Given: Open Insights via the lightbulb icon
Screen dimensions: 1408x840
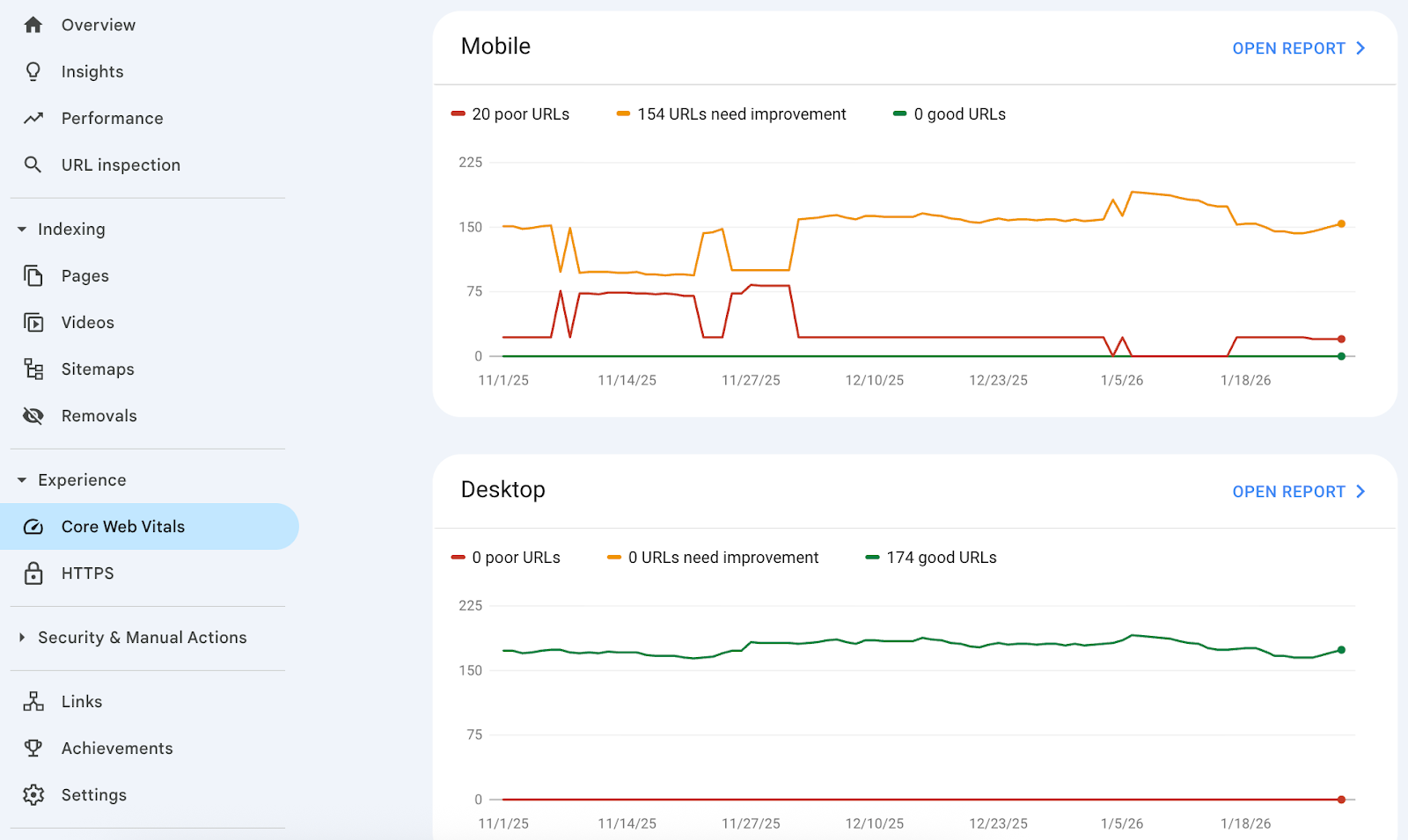Looking at the screenshot, I should click(33, 71).
